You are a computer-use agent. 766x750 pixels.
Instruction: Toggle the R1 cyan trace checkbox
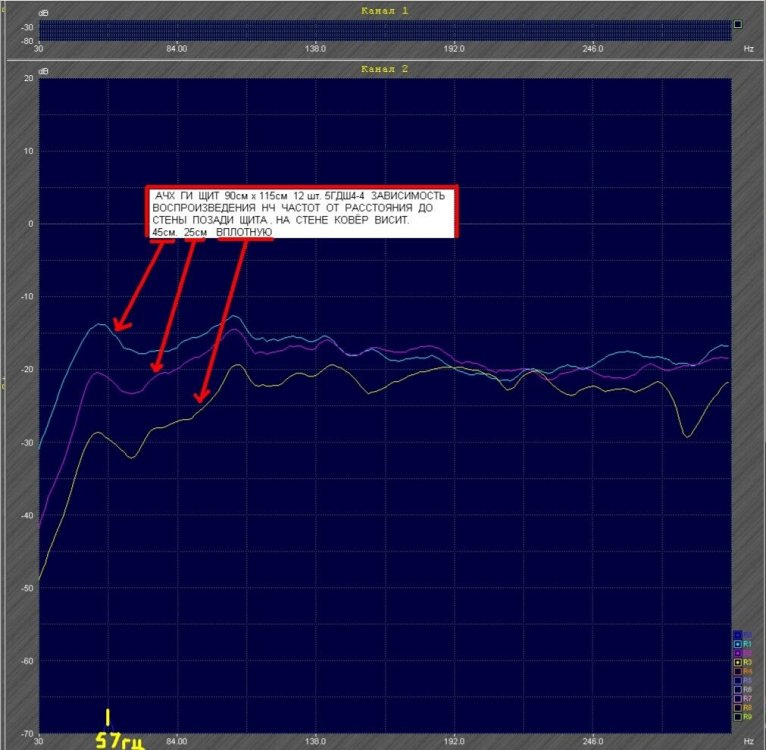738,644
